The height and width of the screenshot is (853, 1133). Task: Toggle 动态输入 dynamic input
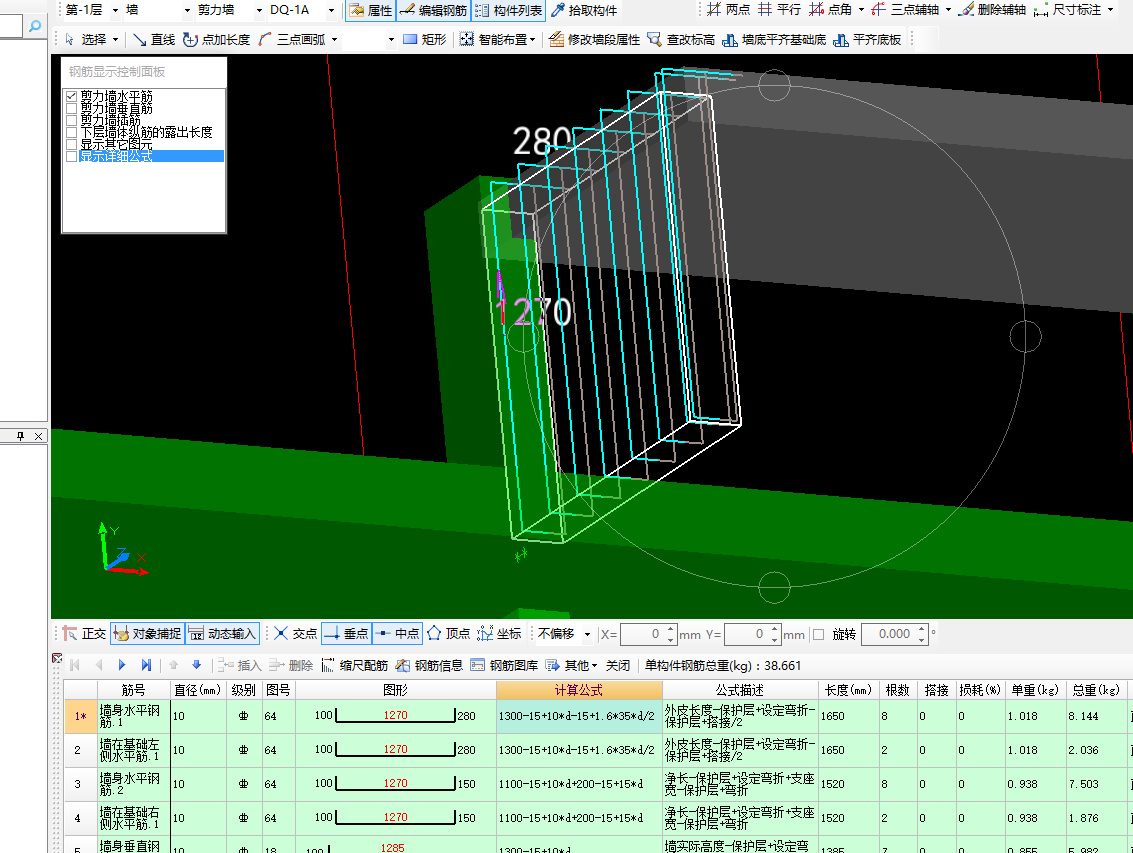click(222, 634)
